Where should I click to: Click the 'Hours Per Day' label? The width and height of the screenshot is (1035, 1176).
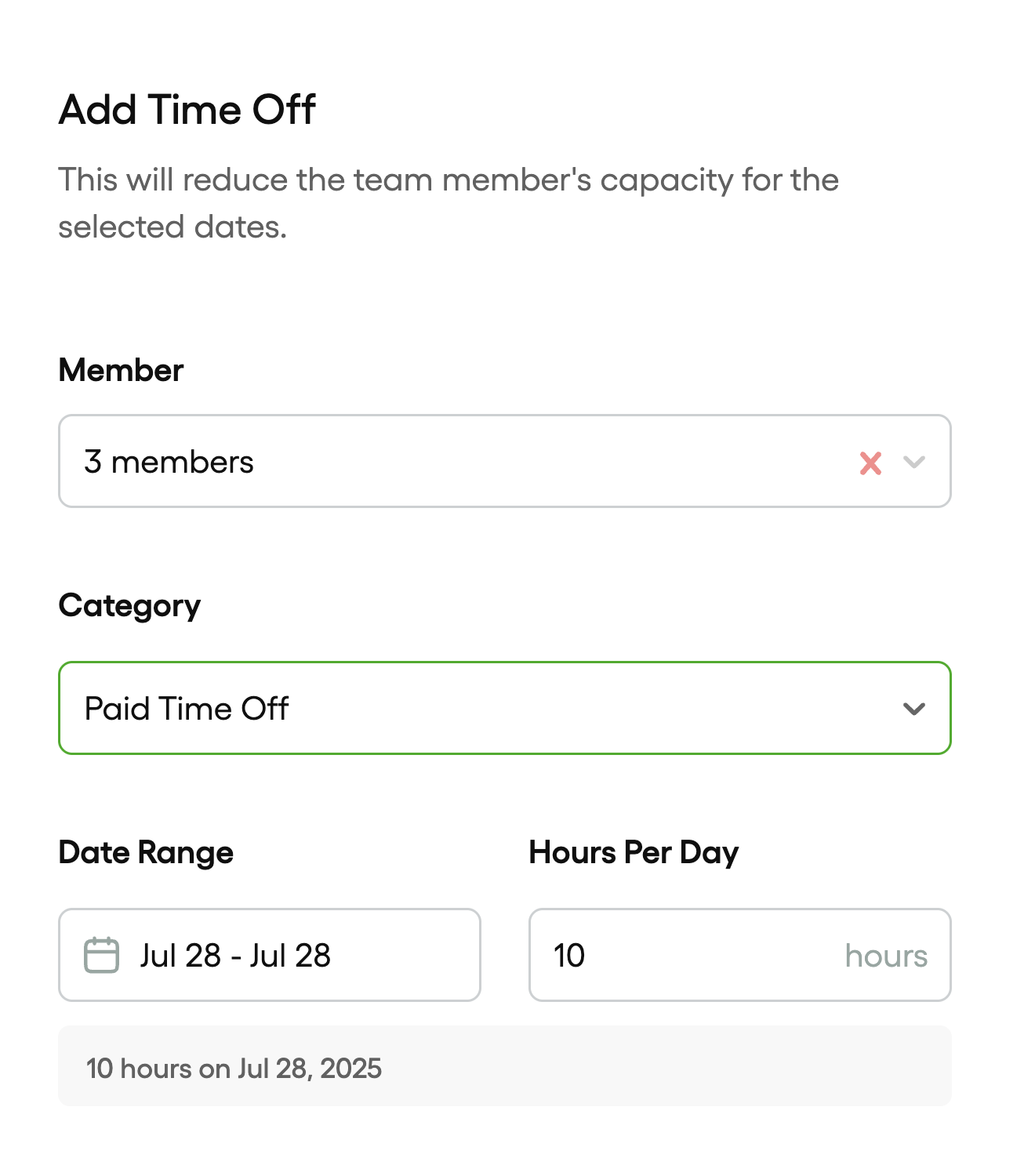634,852
